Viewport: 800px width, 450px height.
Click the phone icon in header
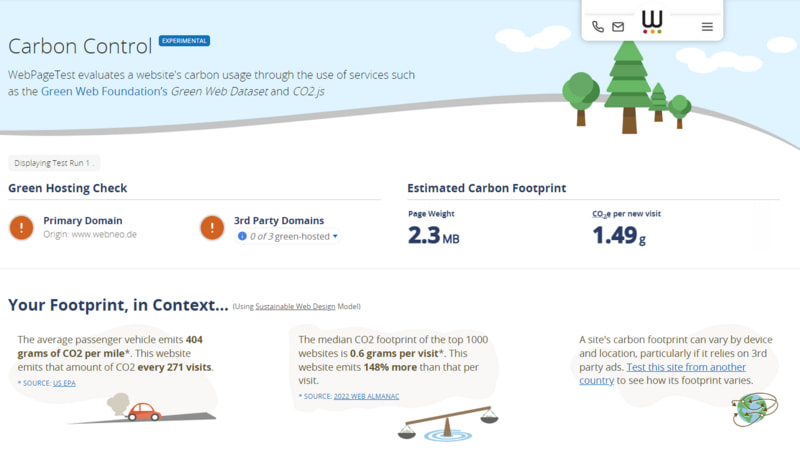(598, 27)
